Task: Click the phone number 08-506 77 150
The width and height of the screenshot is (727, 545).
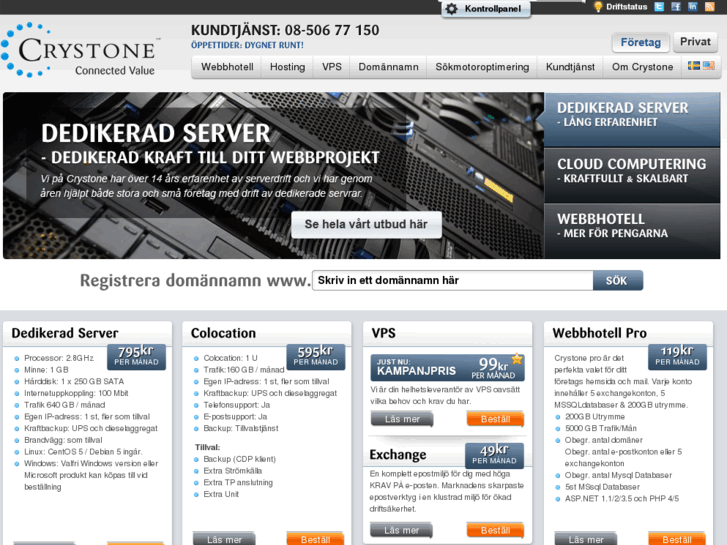Action: point(332,30)
